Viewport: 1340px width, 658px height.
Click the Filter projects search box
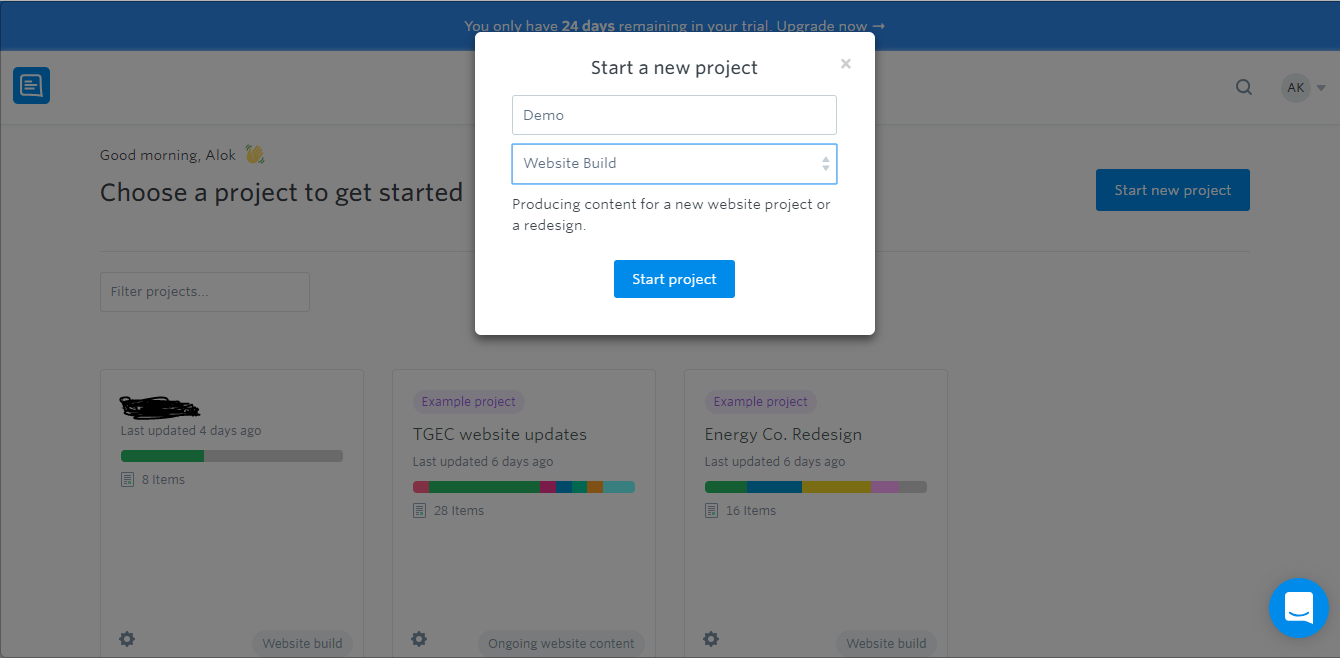tap(204, 291)
